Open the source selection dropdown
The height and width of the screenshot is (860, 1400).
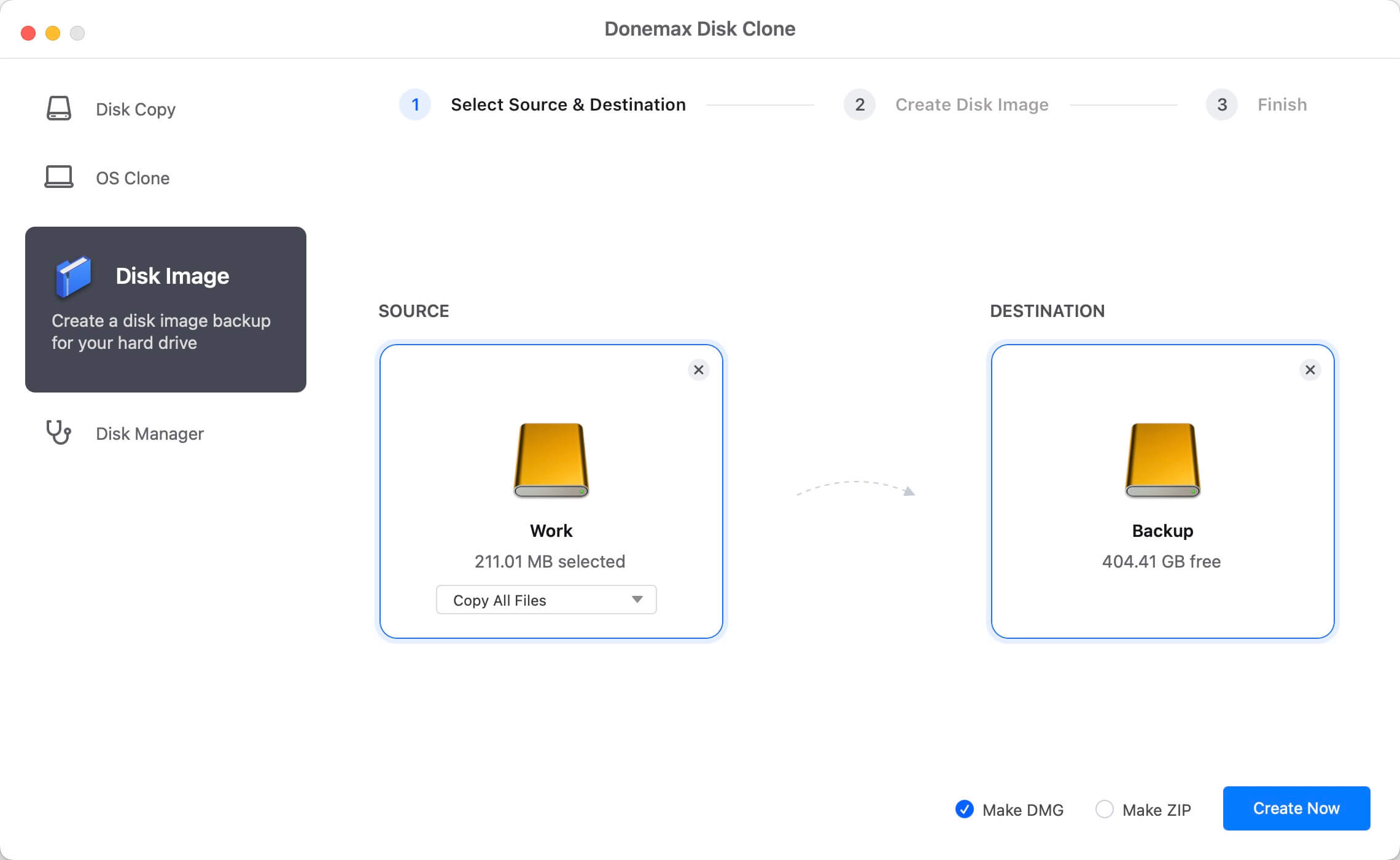[548, 599]
